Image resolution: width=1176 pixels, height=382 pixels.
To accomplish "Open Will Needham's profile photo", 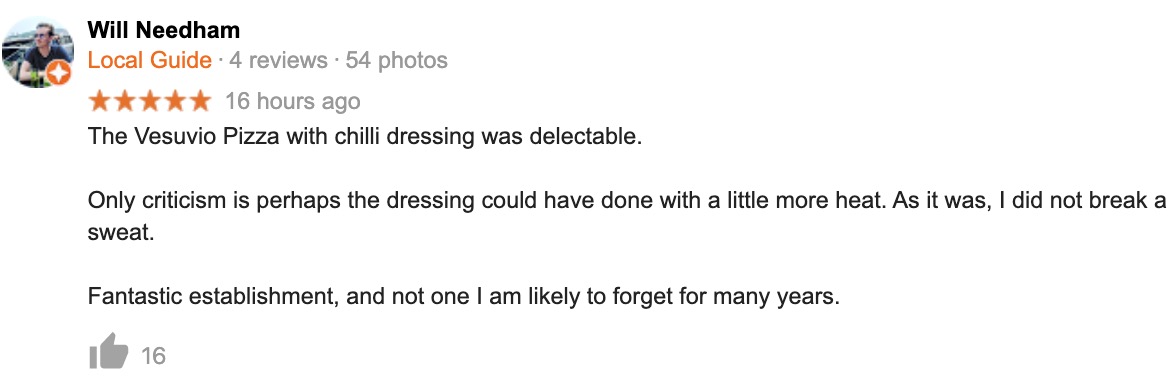I will coord(38,52).
